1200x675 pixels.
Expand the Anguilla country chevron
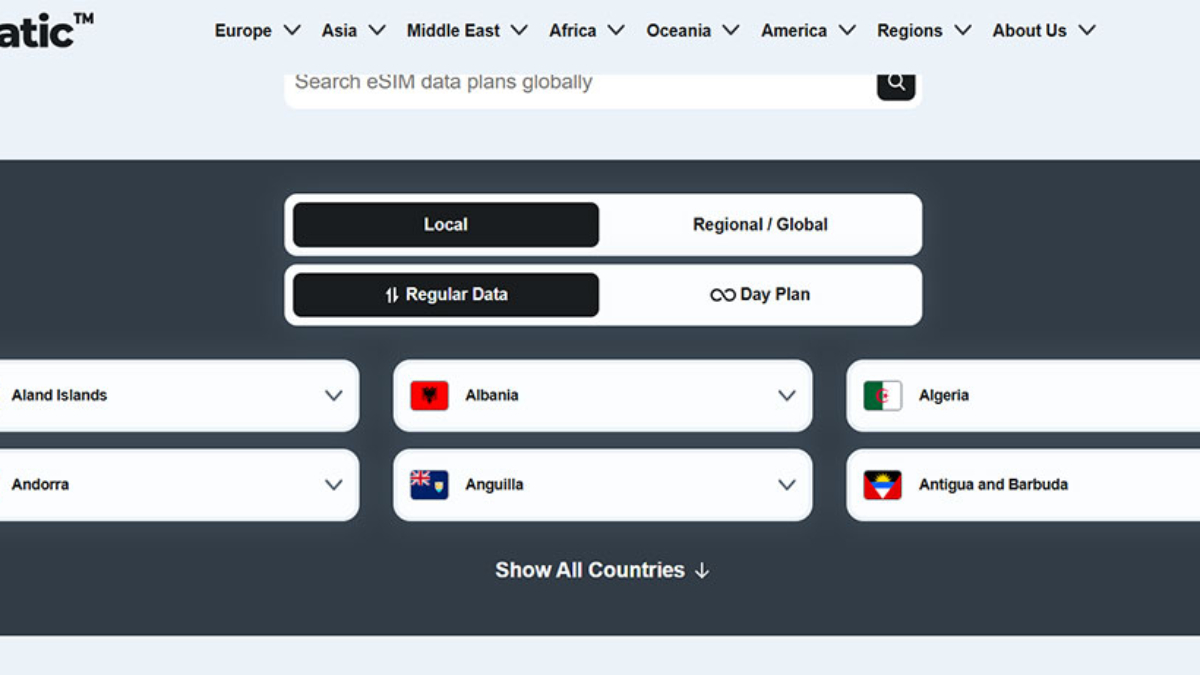tap(787, 485)
